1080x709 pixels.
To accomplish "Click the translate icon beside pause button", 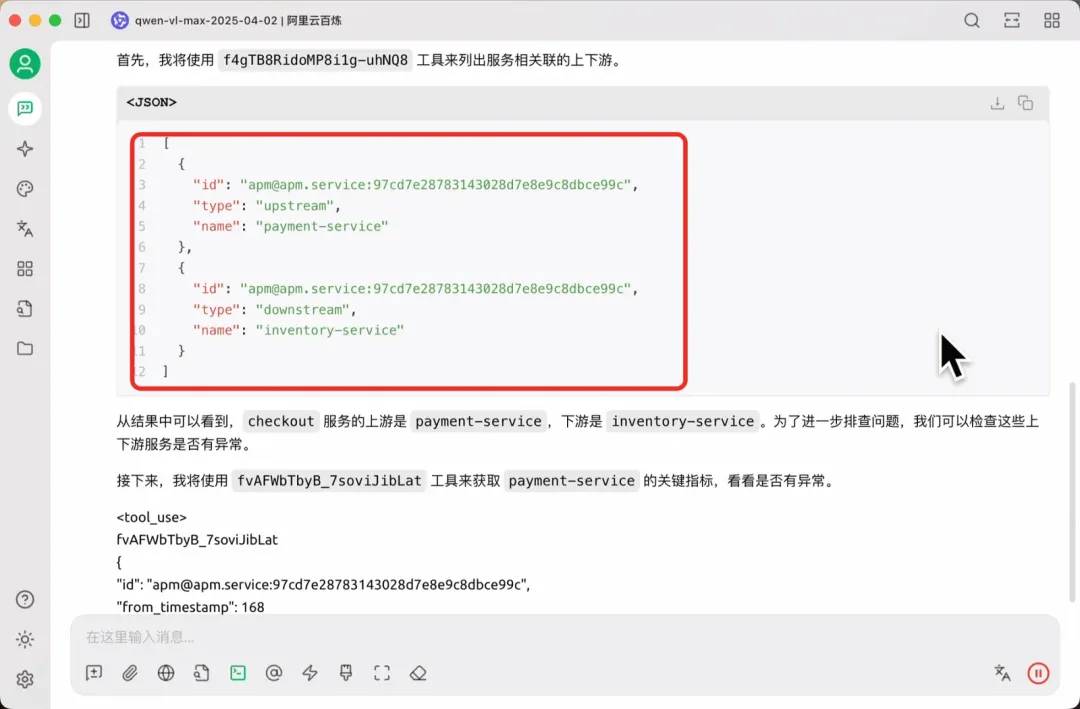I will 1002,673.
